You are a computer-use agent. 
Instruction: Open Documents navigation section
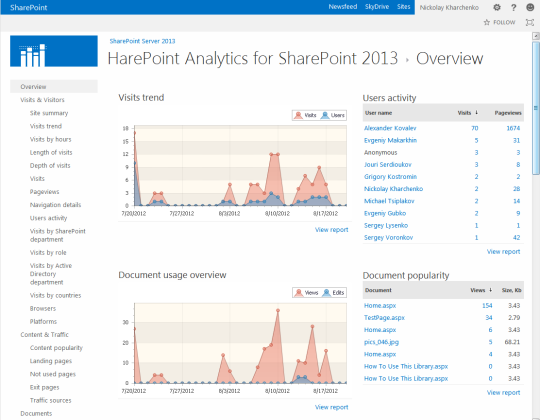click(36, 413)
